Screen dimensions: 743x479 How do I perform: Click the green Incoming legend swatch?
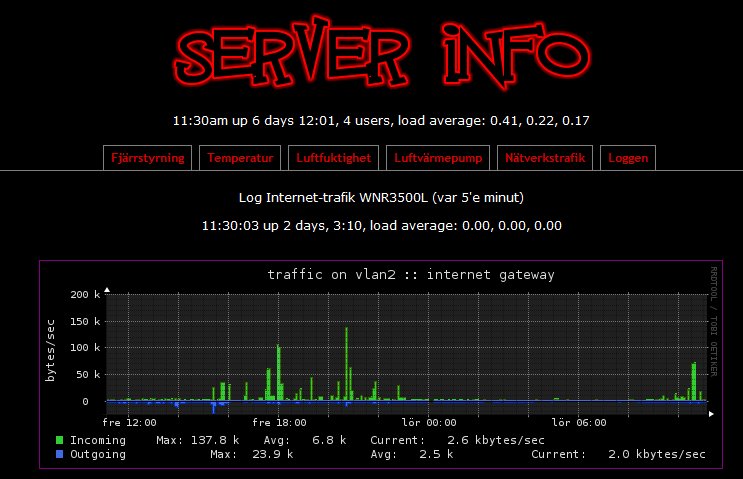[x=59, y=440]
